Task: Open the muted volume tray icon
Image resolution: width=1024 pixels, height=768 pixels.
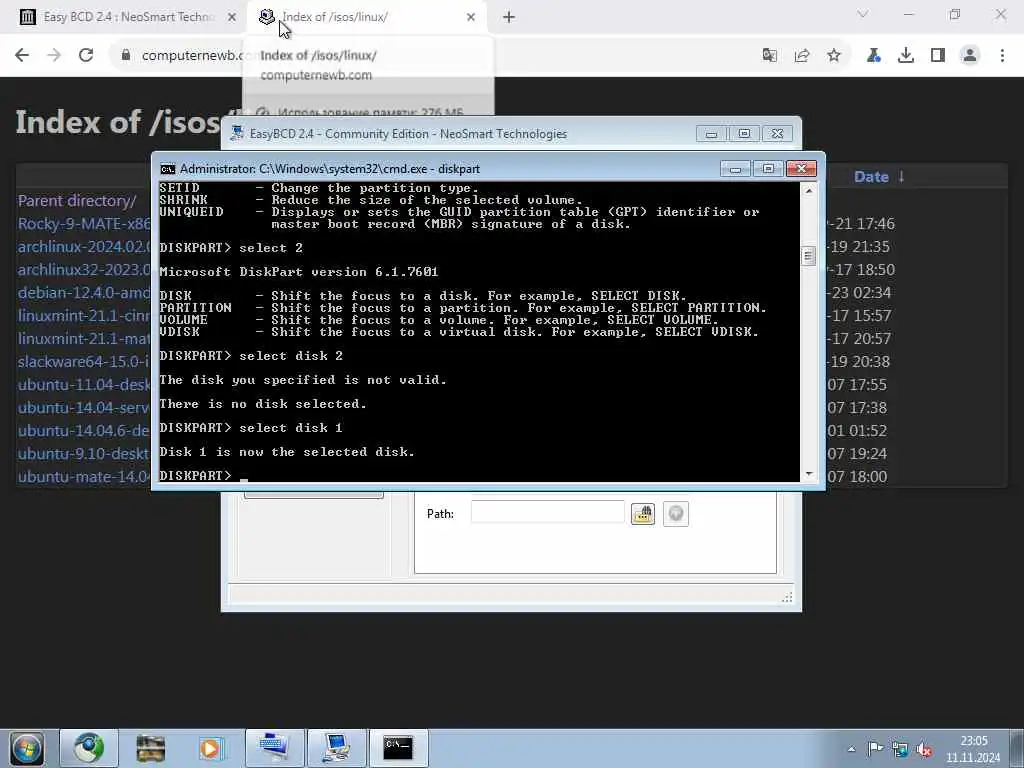Action: point(924,749)
